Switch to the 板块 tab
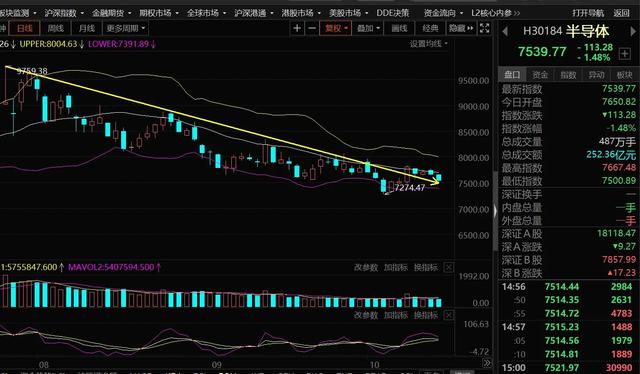The image size is (640, 374). (x=624, y=75)
